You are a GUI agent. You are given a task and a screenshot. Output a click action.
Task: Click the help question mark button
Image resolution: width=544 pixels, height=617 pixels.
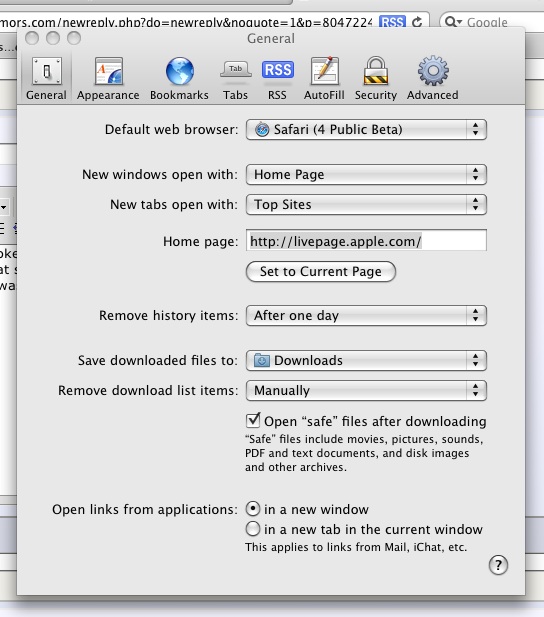click(498, 565)
